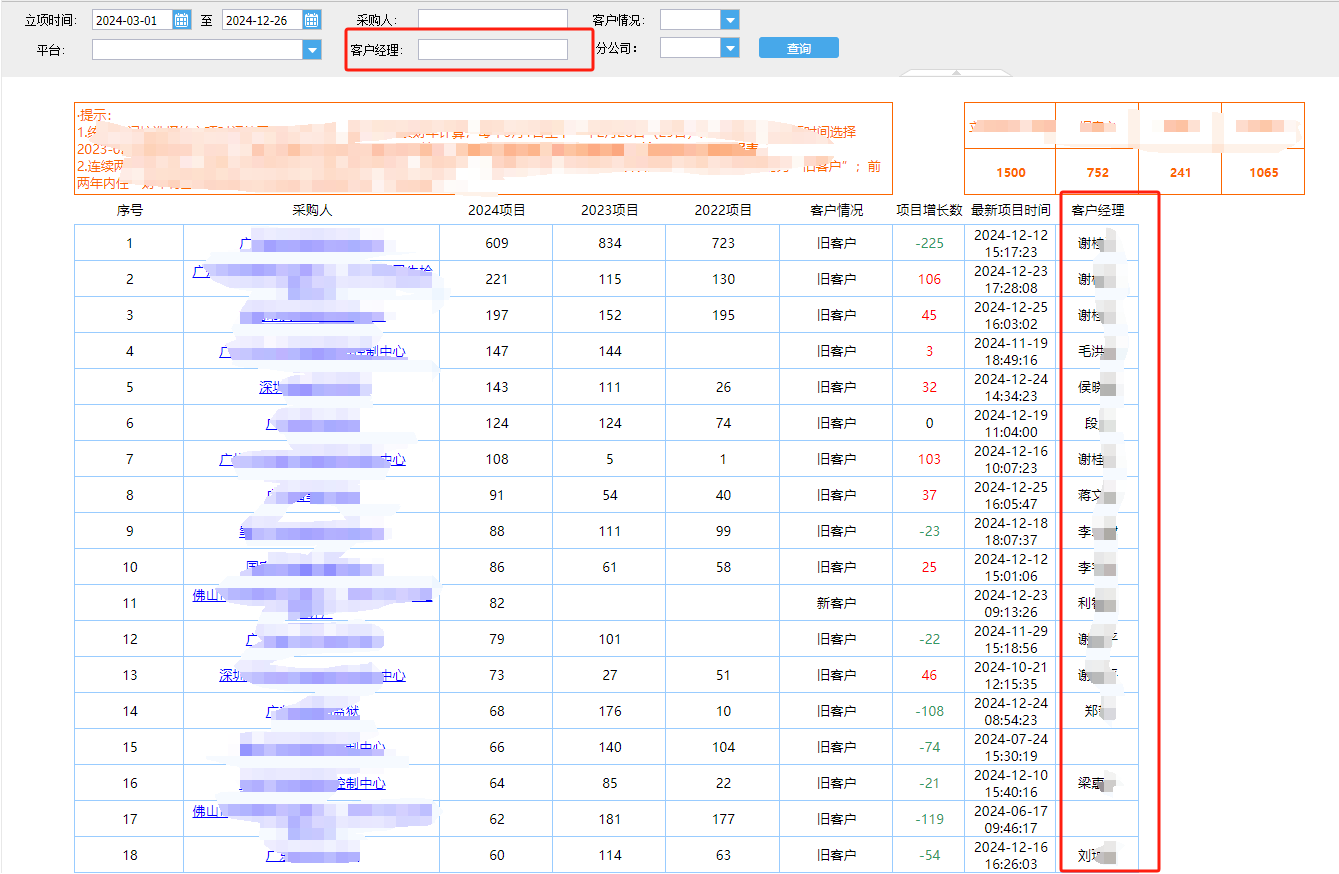Focus the 采购人 input field

tap(492, 20)
